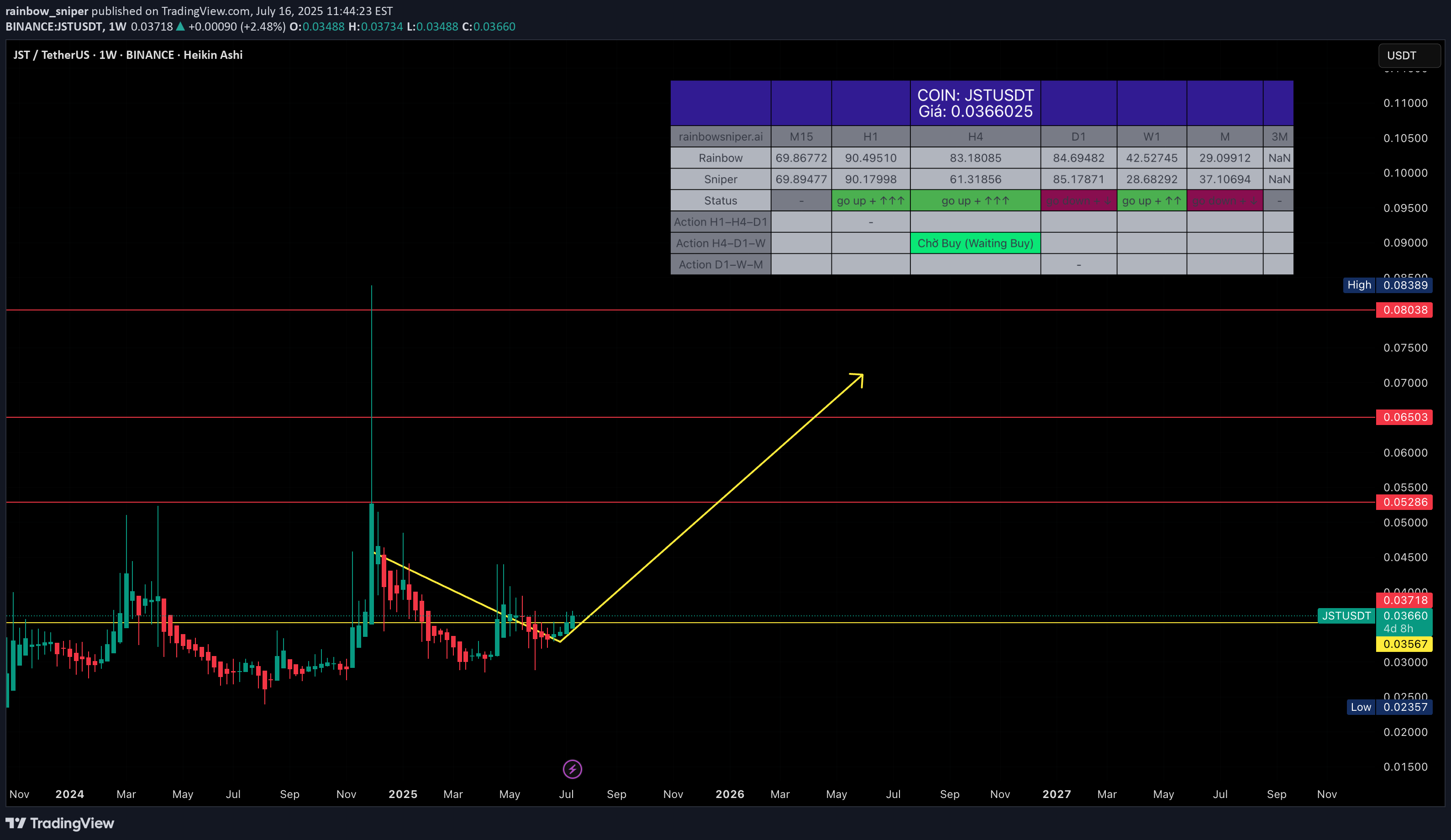
Task: Click the 2024 label on time axis
Action: tap(70, 794)
